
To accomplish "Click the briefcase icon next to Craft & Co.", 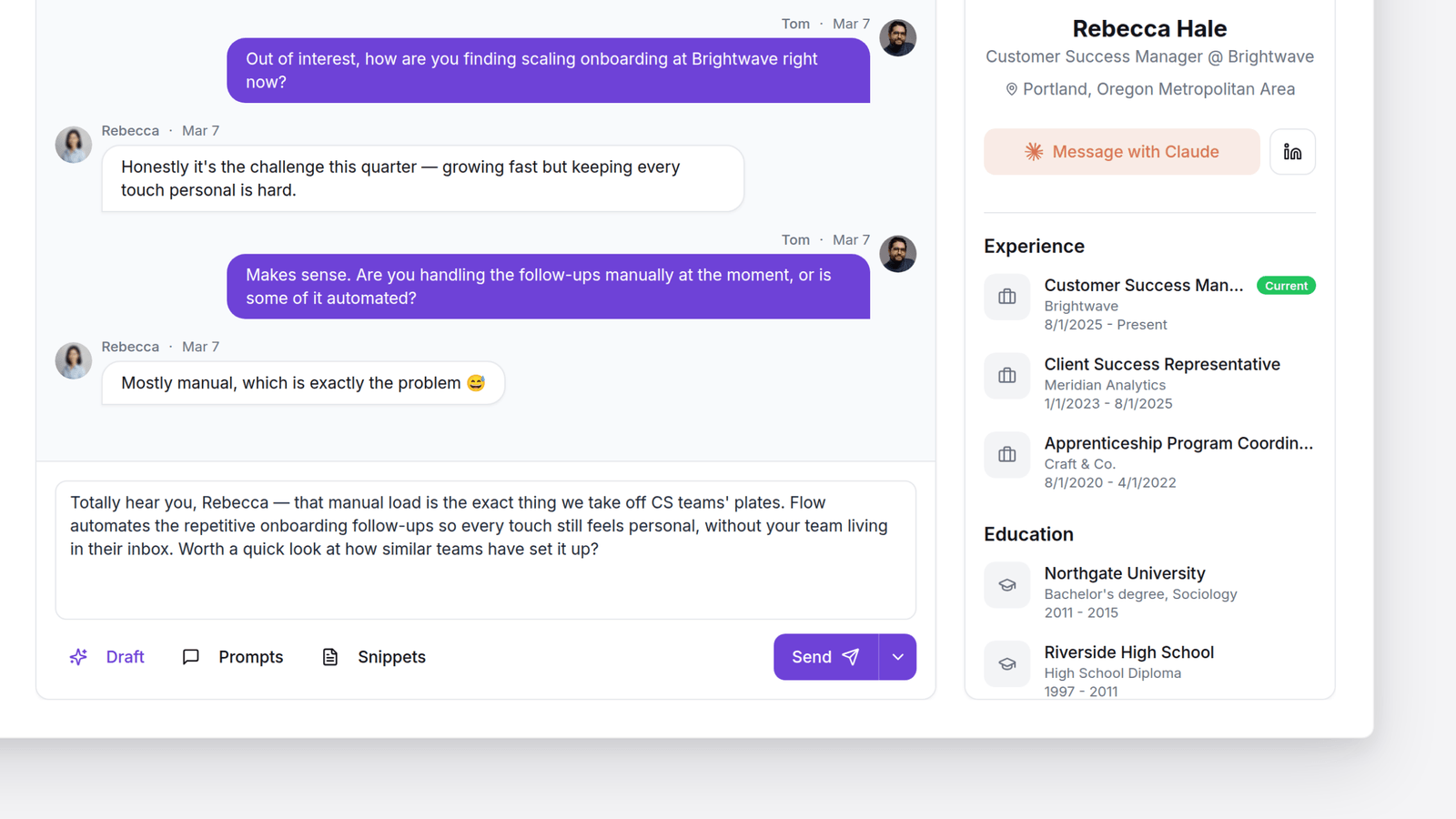I will pos(1006,455).
